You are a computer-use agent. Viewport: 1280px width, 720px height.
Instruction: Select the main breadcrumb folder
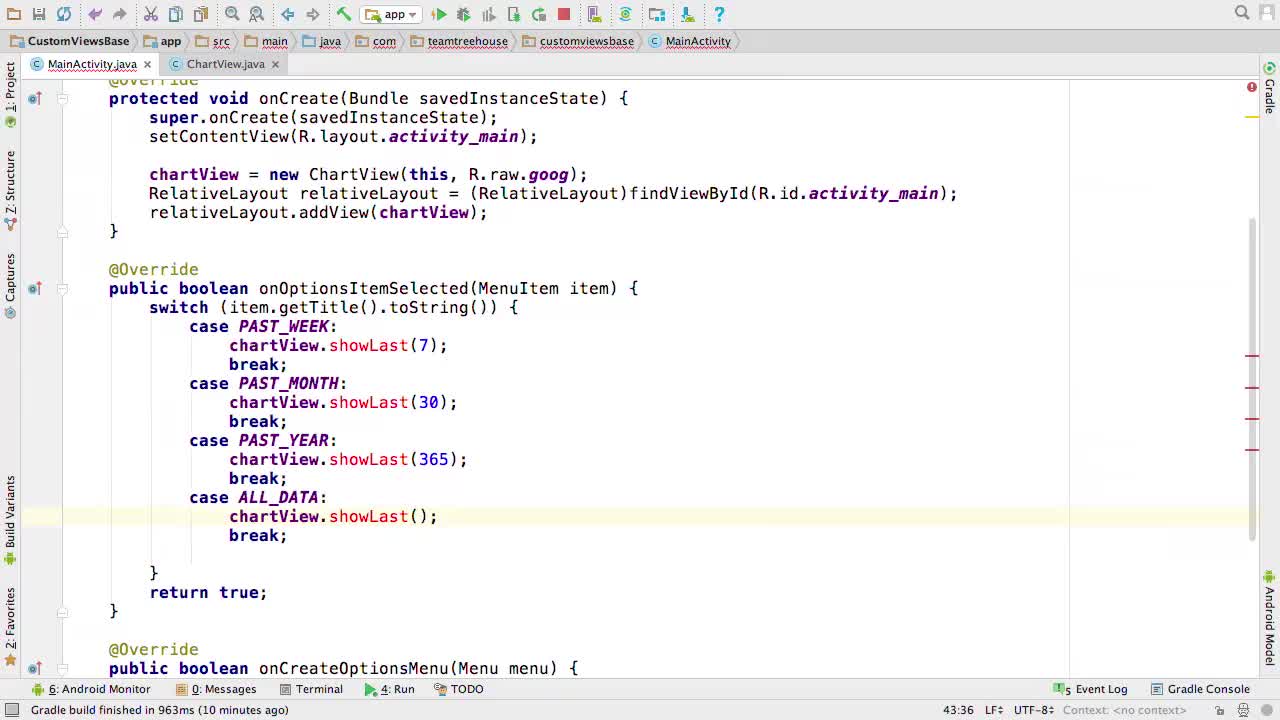[267, 41]
